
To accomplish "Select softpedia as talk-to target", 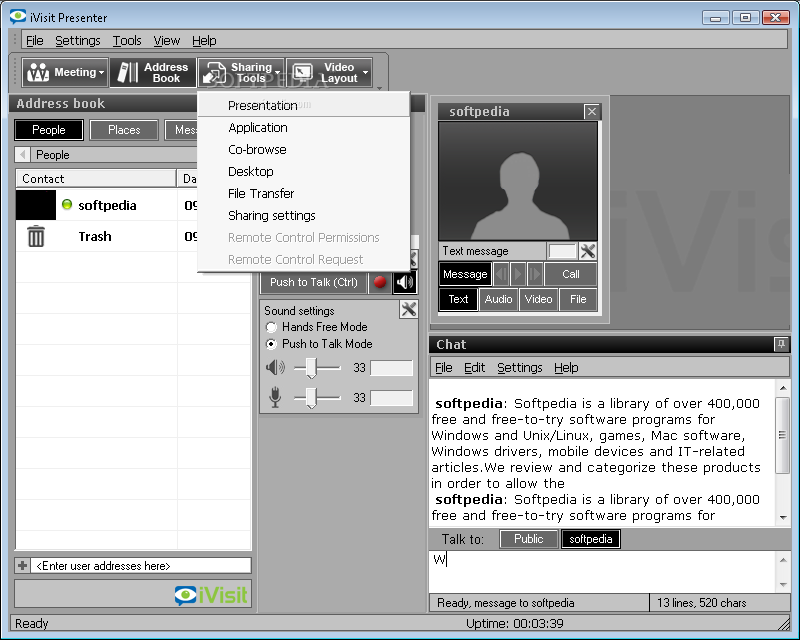I will pos(590,539).
